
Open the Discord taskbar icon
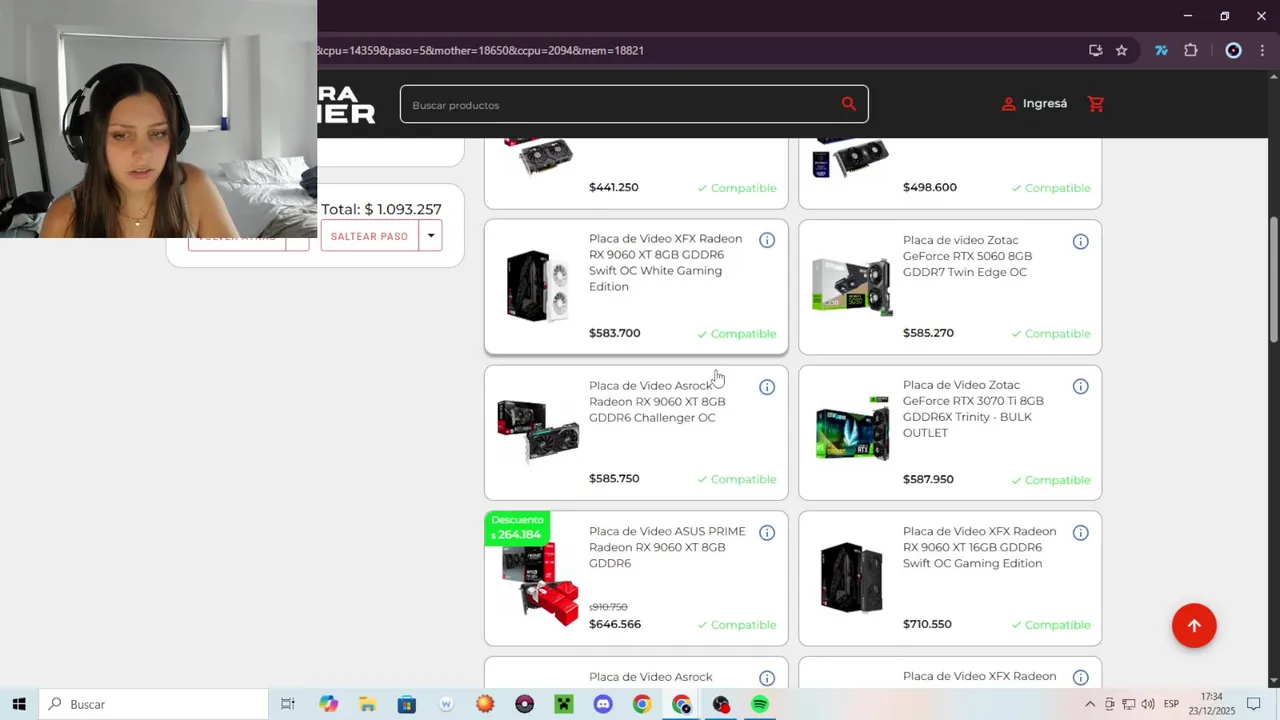(603, 704)
